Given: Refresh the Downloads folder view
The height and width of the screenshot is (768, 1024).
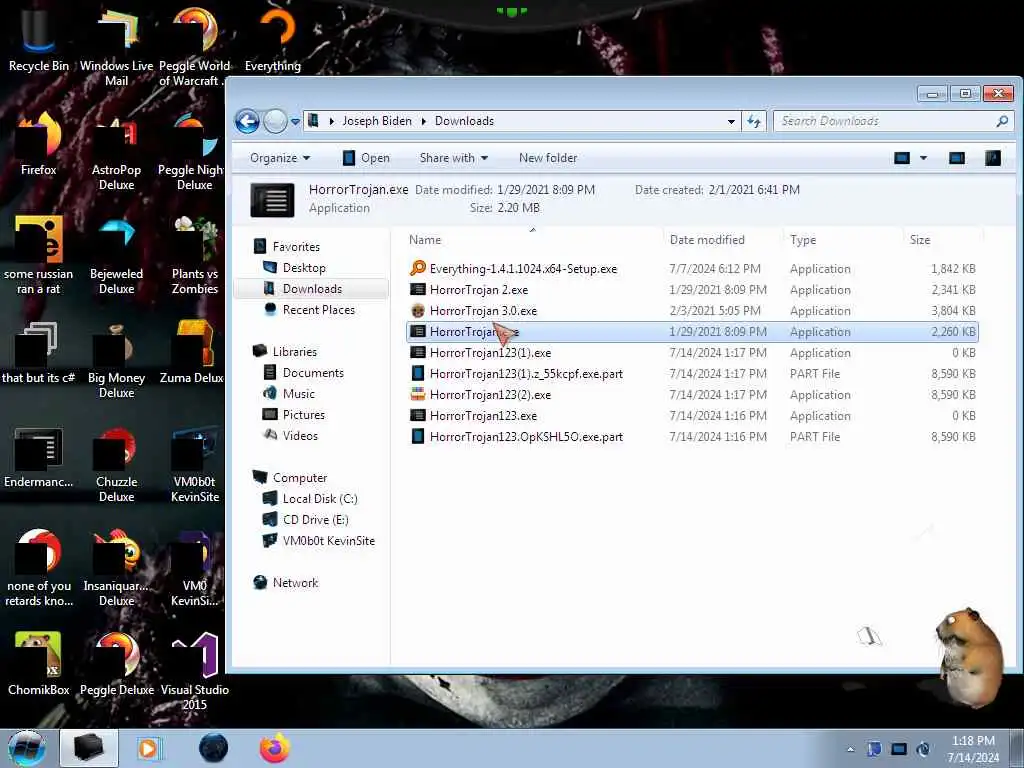Looking at the screenshot, I should (754, 121).
